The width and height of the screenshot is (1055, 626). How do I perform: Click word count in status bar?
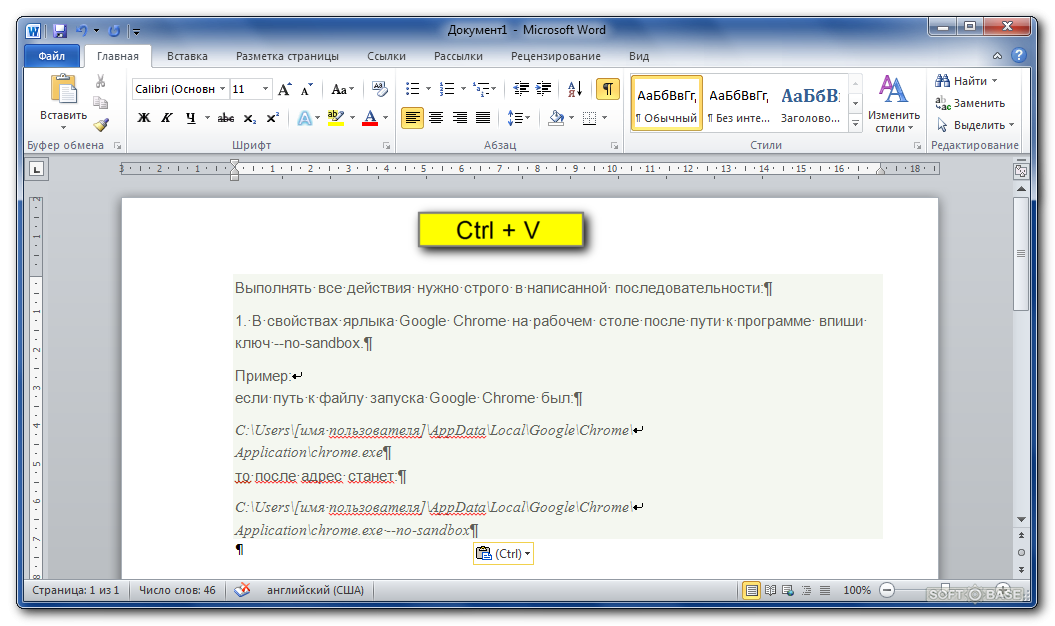pos(177,591)
